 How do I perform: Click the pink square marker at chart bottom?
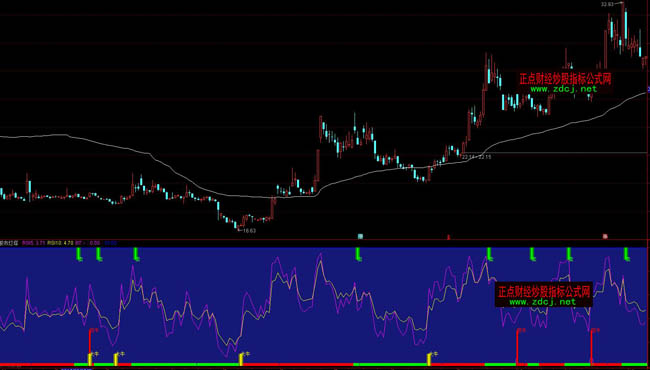tap(605, 237)
